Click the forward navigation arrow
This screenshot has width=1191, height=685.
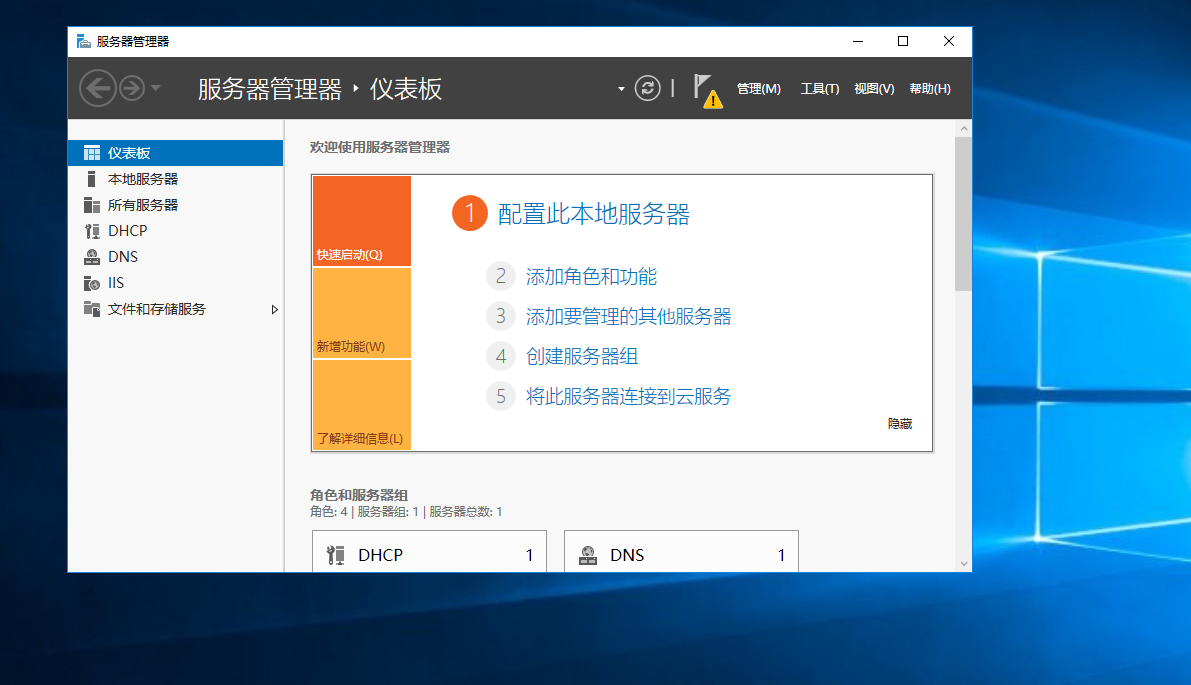coord(132,88)
